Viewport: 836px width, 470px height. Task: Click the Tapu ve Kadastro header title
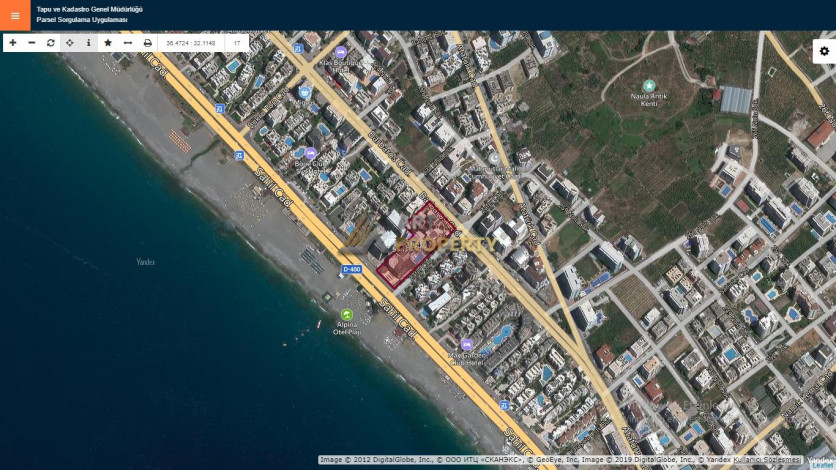[x=89, y=9]
